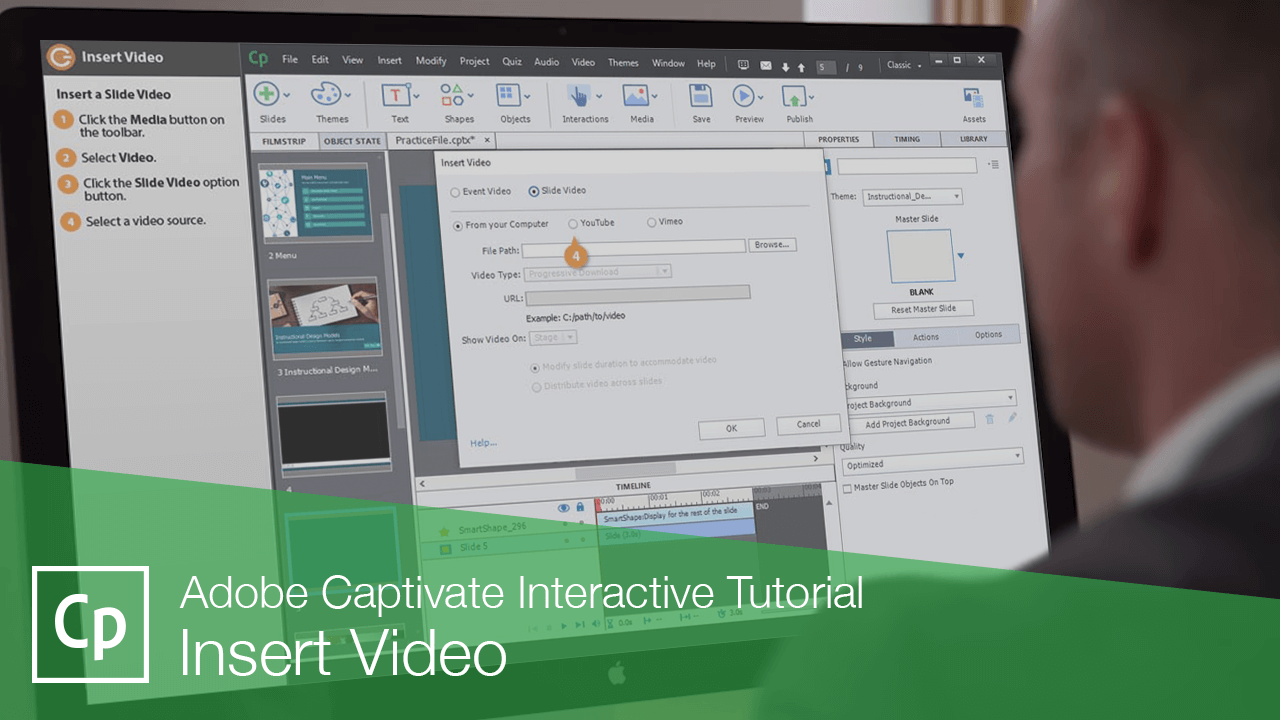Viewport: 1280px width, 720px height.
Task: Click the Help link in the dialog
Action: click(x=483, y=442)
